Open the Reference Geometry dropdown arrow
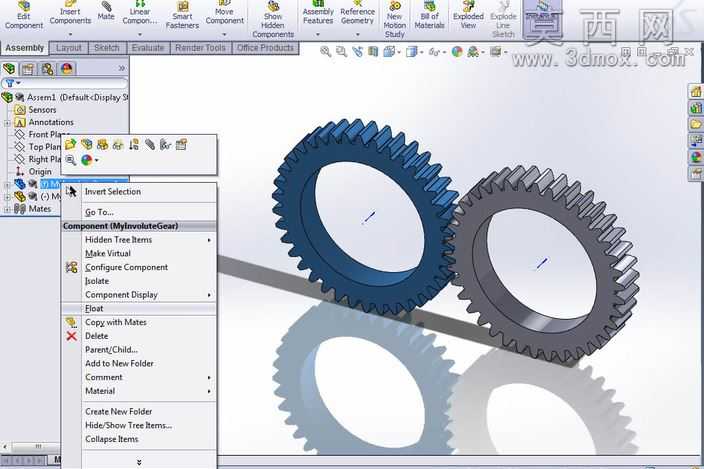The width and height of the screenshot is (704, 469). coord(357,35)
